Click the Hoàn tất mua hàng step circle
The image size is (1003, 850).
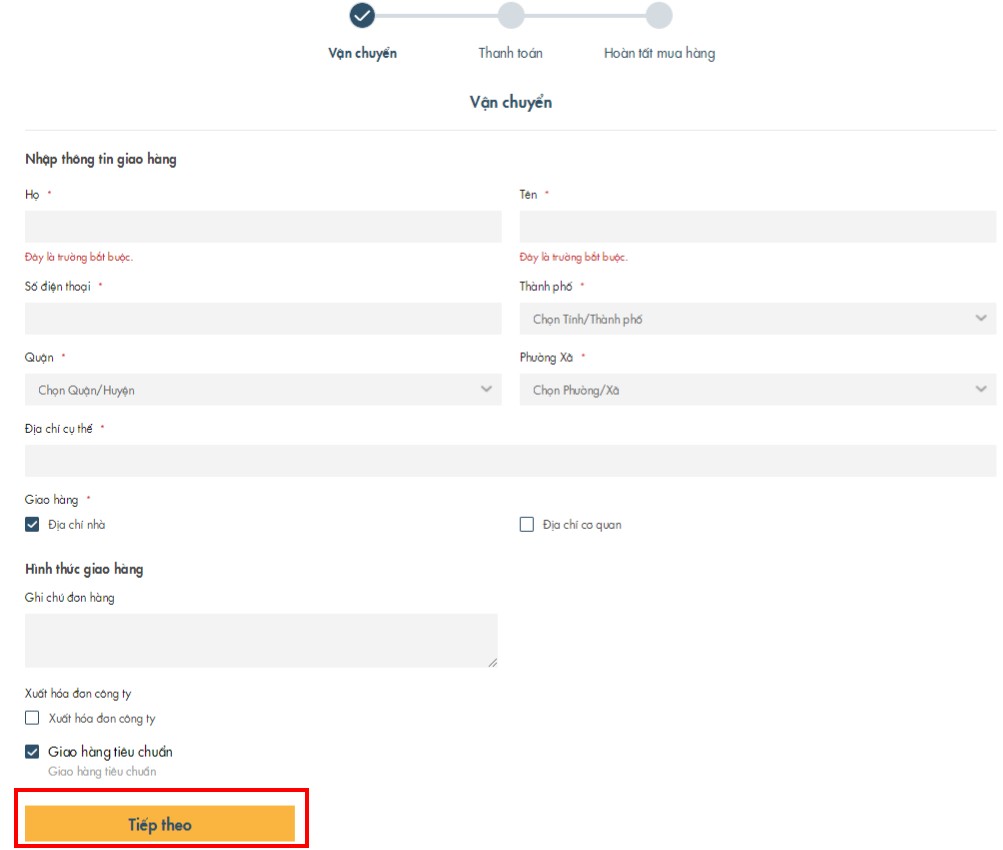click(x=659, y=15)
